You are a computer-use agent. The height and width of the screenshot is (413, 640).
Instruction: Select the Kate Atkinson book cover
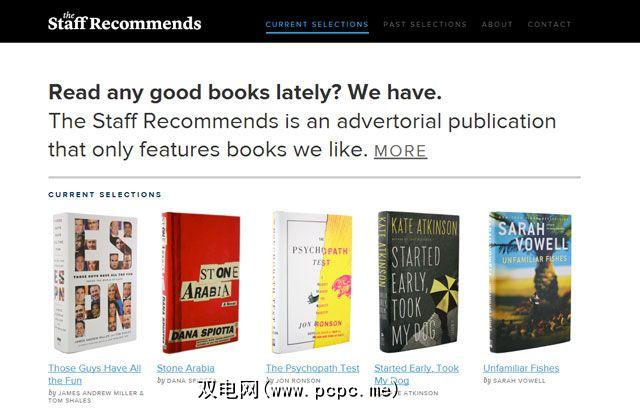pyautogui.click(x=419, y=282)
